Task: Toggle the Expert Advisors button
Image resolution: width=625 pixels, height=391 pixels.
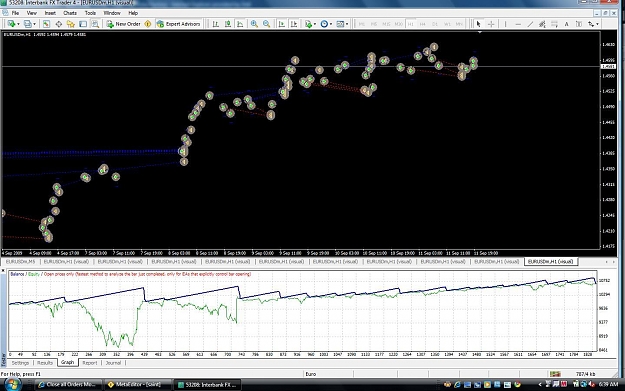Action: coord(179,24)
